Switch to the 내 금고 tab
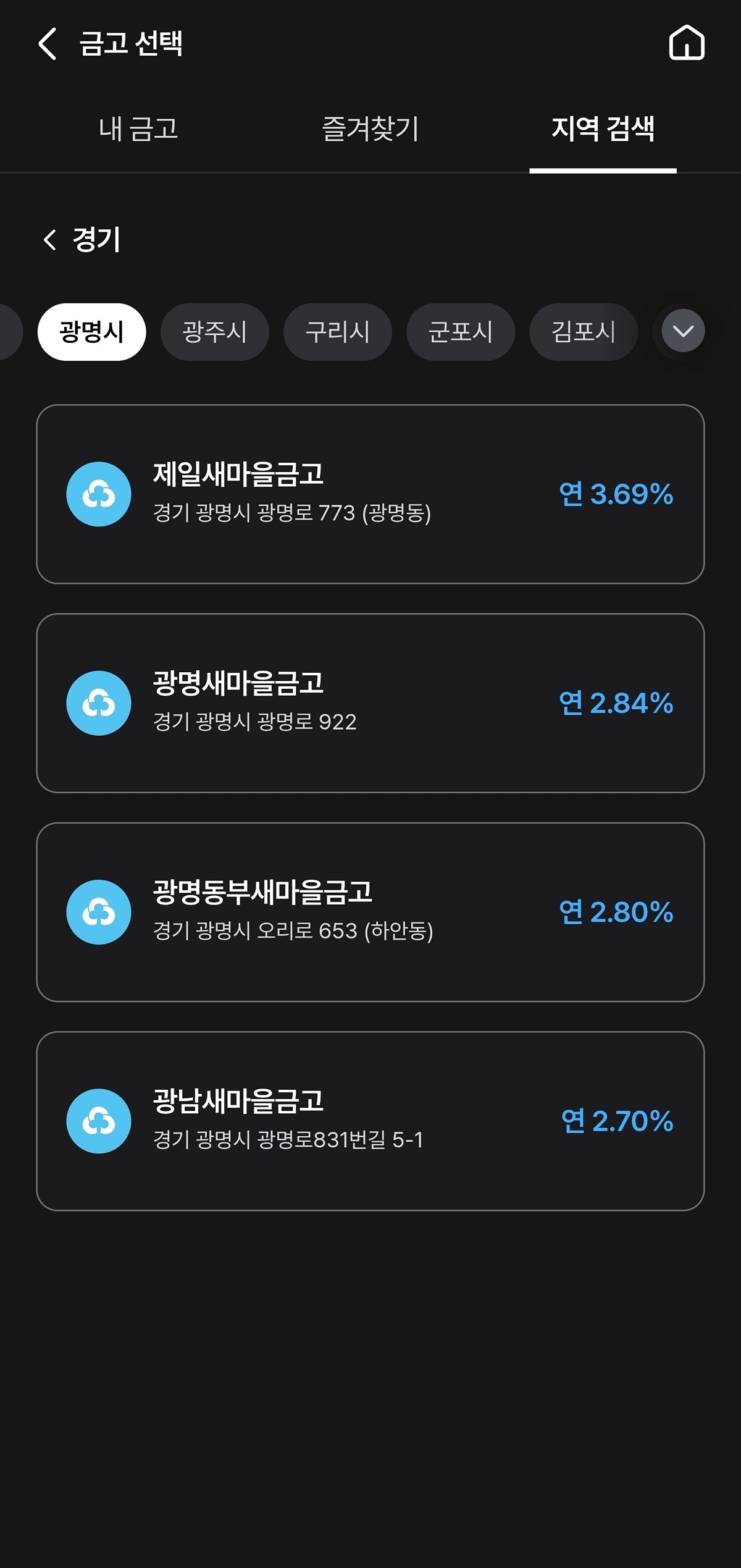Screen dimensions: 741x1568 pyautogui.click(x=138, y=129)
